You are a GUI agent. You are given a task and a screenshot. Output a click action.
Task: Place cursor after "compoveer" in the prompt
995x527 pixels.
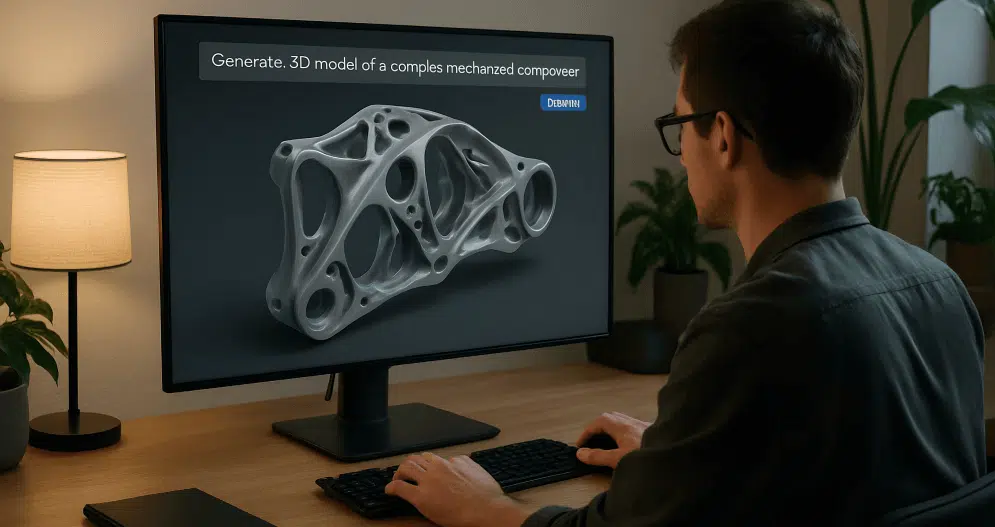click(582, 70)
